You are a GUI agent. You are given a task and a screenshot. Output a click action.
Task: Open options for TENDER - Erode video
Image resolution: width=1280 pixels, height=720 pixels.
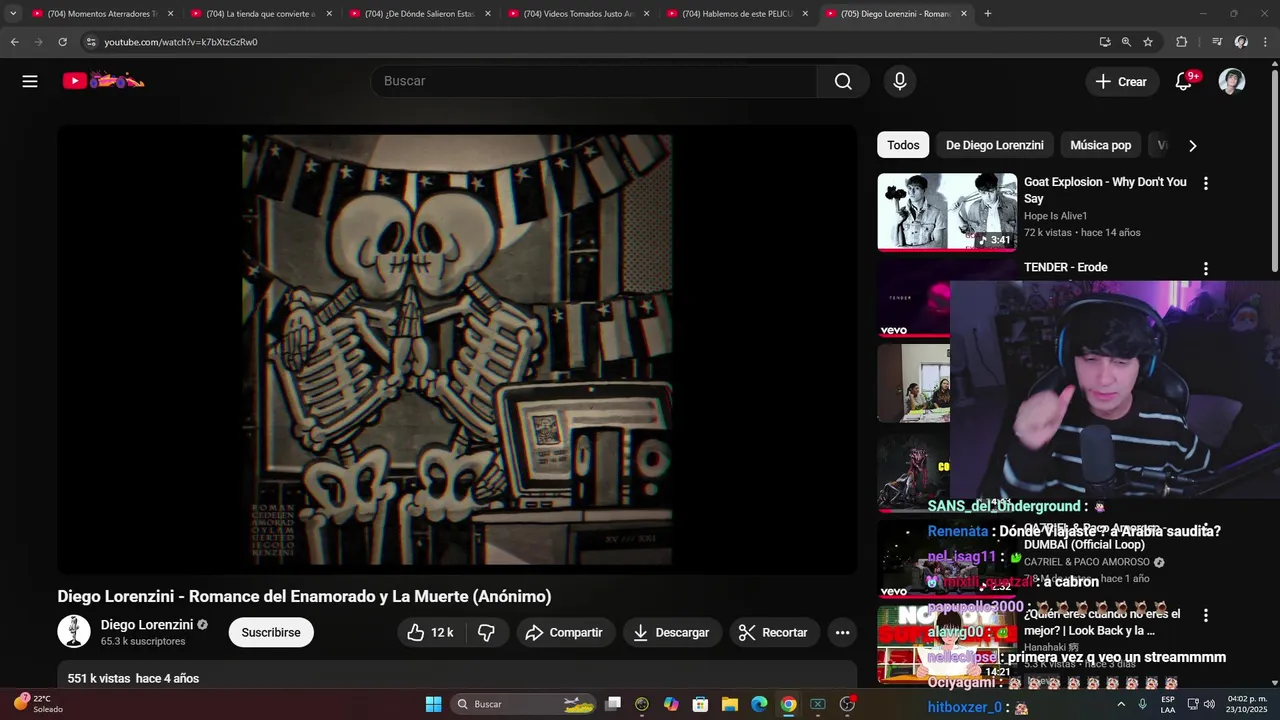pos(1205,268)
